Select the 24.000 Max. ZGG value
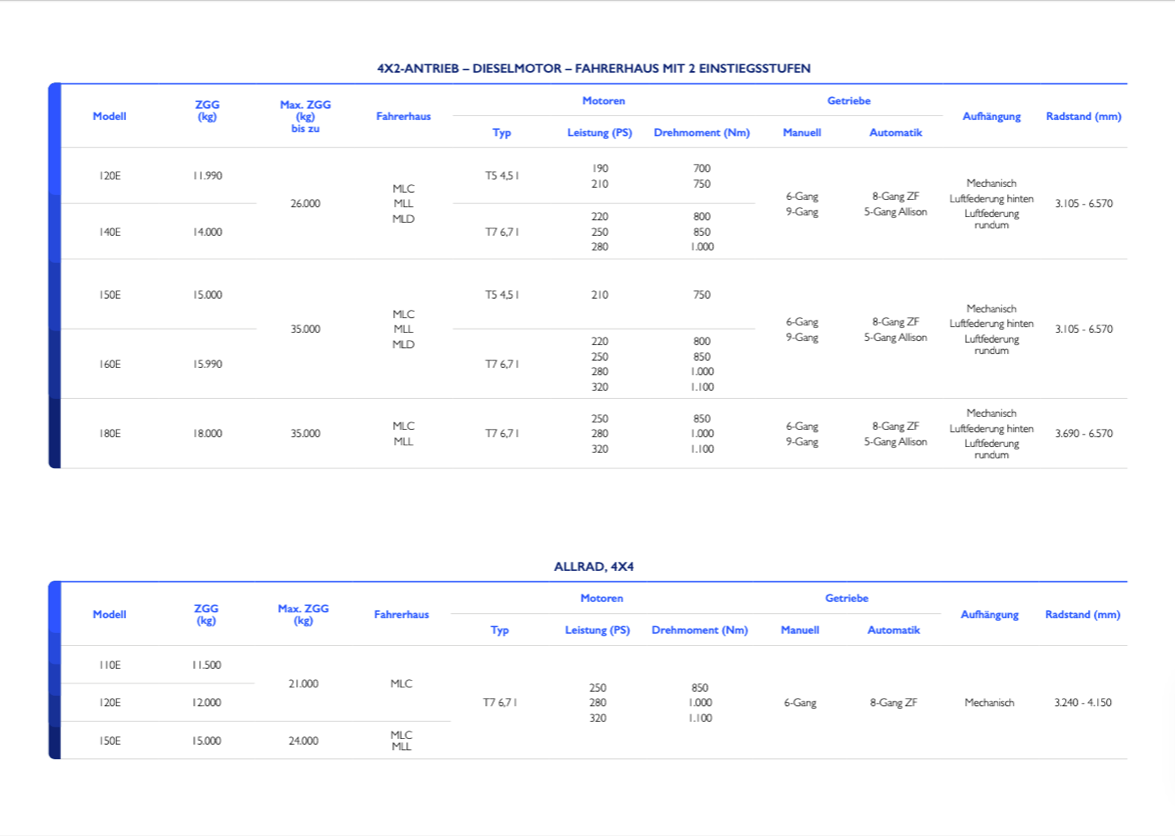The width and height of the screenshot is (1175, 836). pos(303,741)
